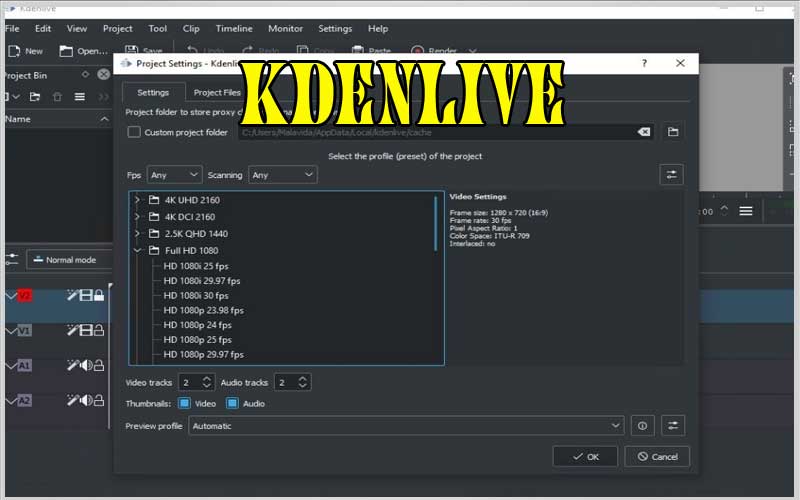Open the Scanning dropdown
Viewport: 800px width, 500px height.
283,175
